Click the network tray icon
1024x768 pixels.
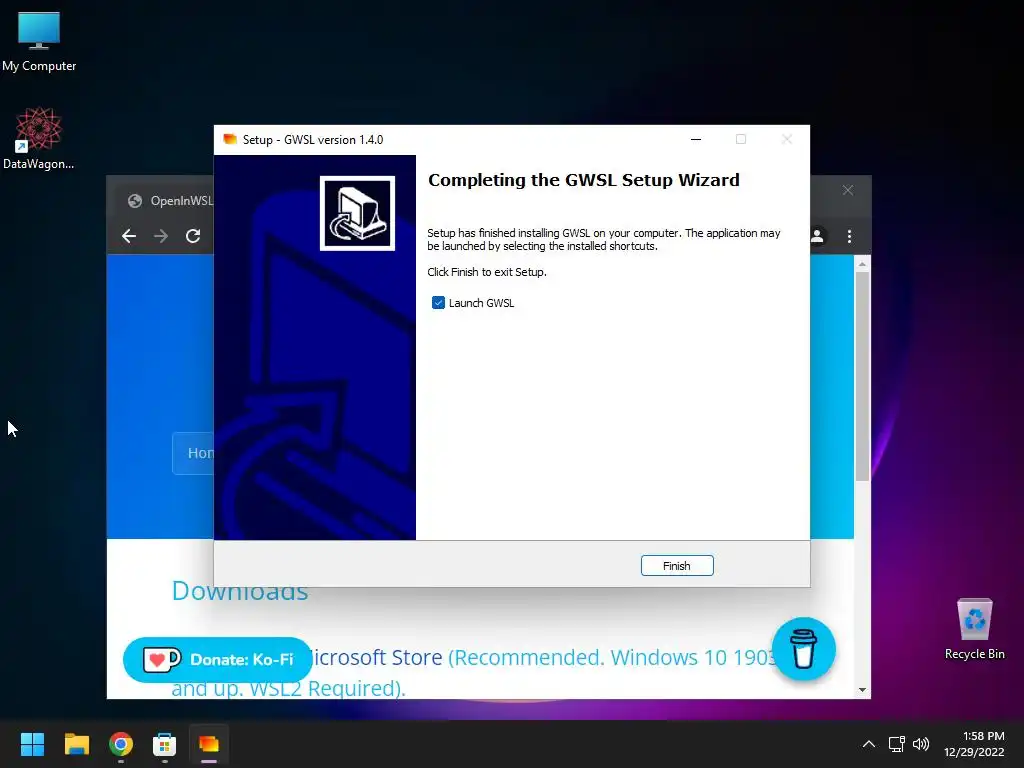tap(897, 744)
